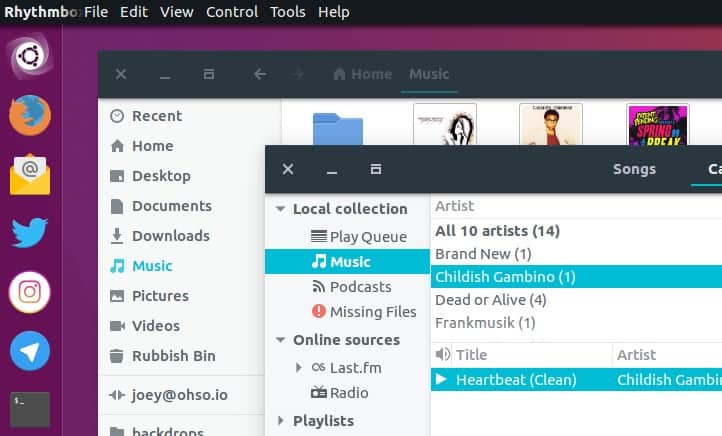The image size is (722, 436).
Task: Go back with the file manager arrow
Action: [260, 74]
